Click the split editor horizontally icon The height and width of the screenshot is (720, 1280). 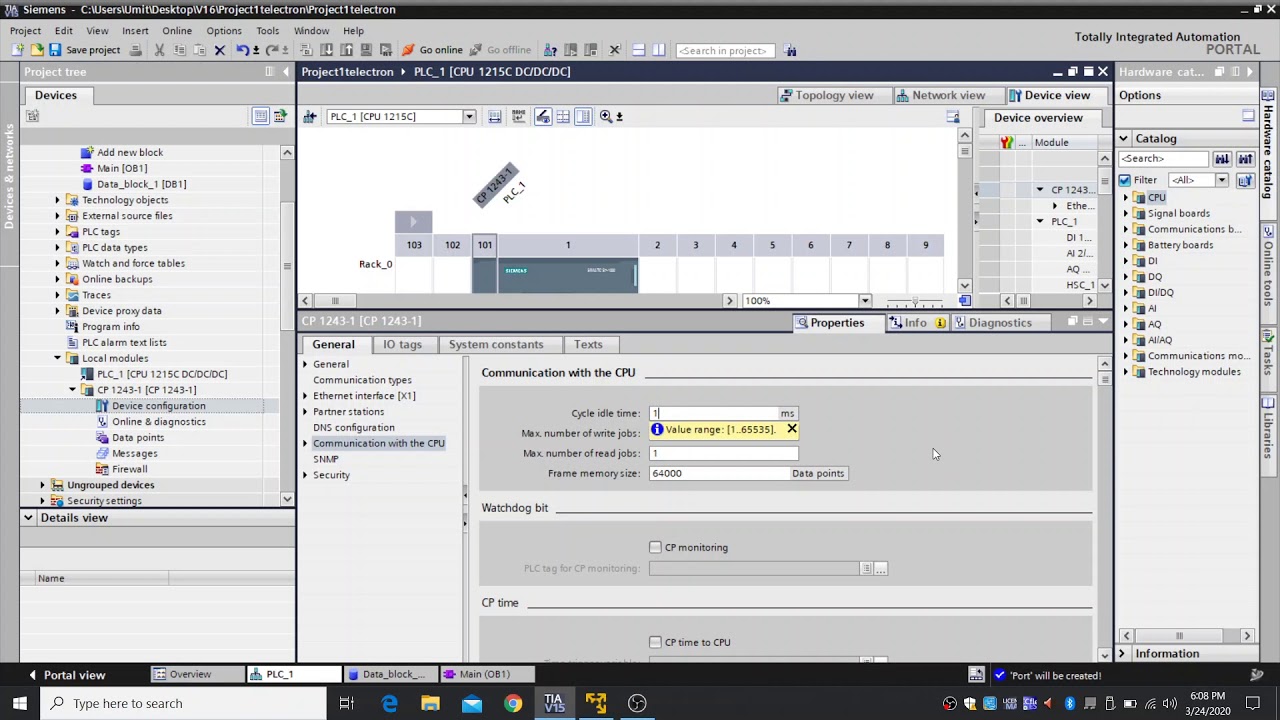[638, 50]
